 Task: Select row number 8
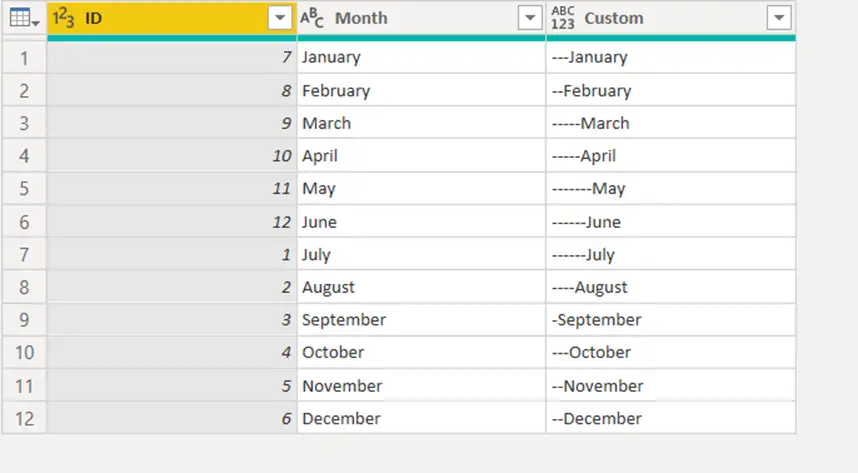coord(24,287)
